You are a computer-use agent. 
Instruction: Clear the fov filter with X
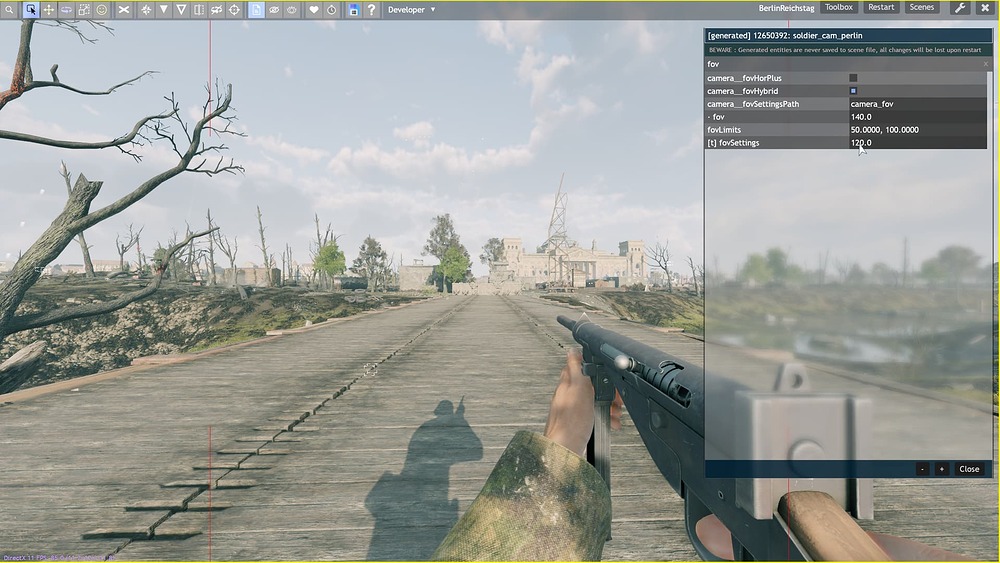tap(985, 64)
